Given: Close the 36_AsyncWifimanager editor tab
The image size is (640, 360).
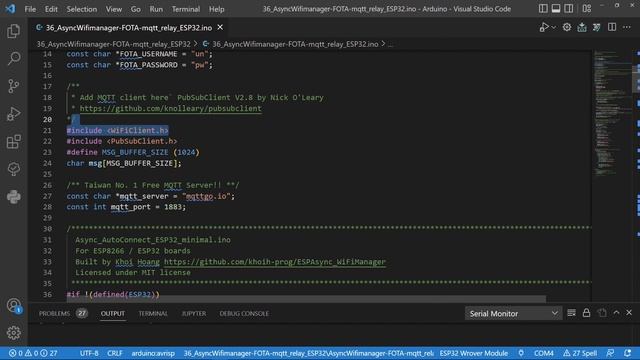Looking at the screenshot, I should [x=220, y=27].
